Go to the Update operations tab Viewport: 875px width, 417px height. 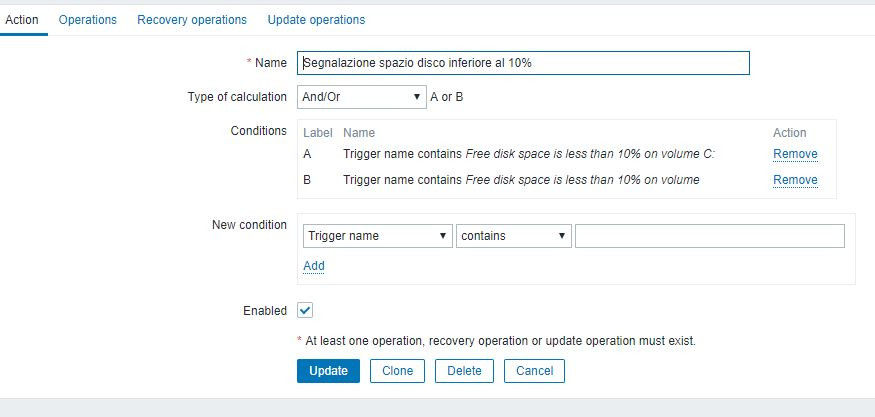pyautogui.click(x=316, y=20)
